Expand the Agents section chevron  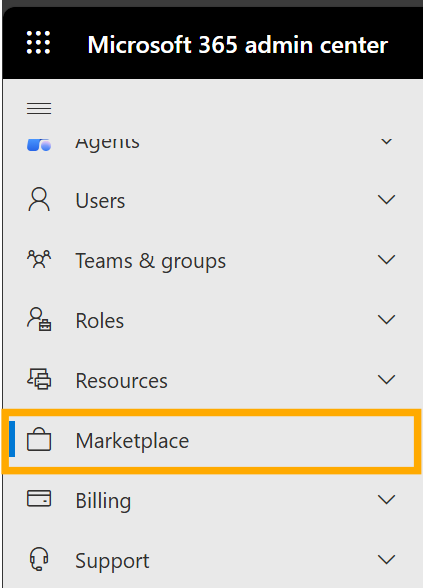click(387, 142)
